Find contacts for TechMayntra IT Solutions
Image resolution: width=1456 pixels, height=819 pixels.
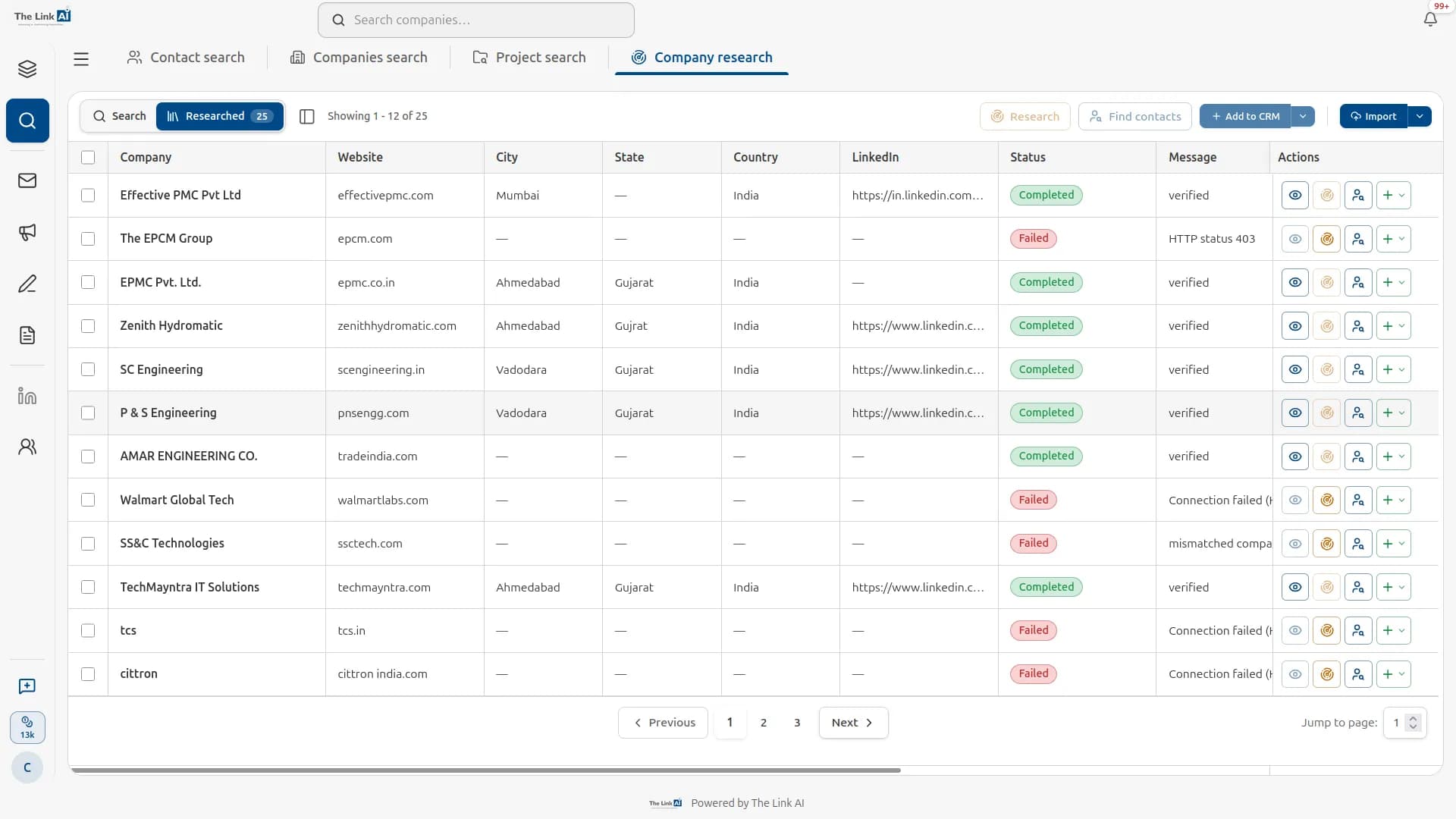[1358, 588]
